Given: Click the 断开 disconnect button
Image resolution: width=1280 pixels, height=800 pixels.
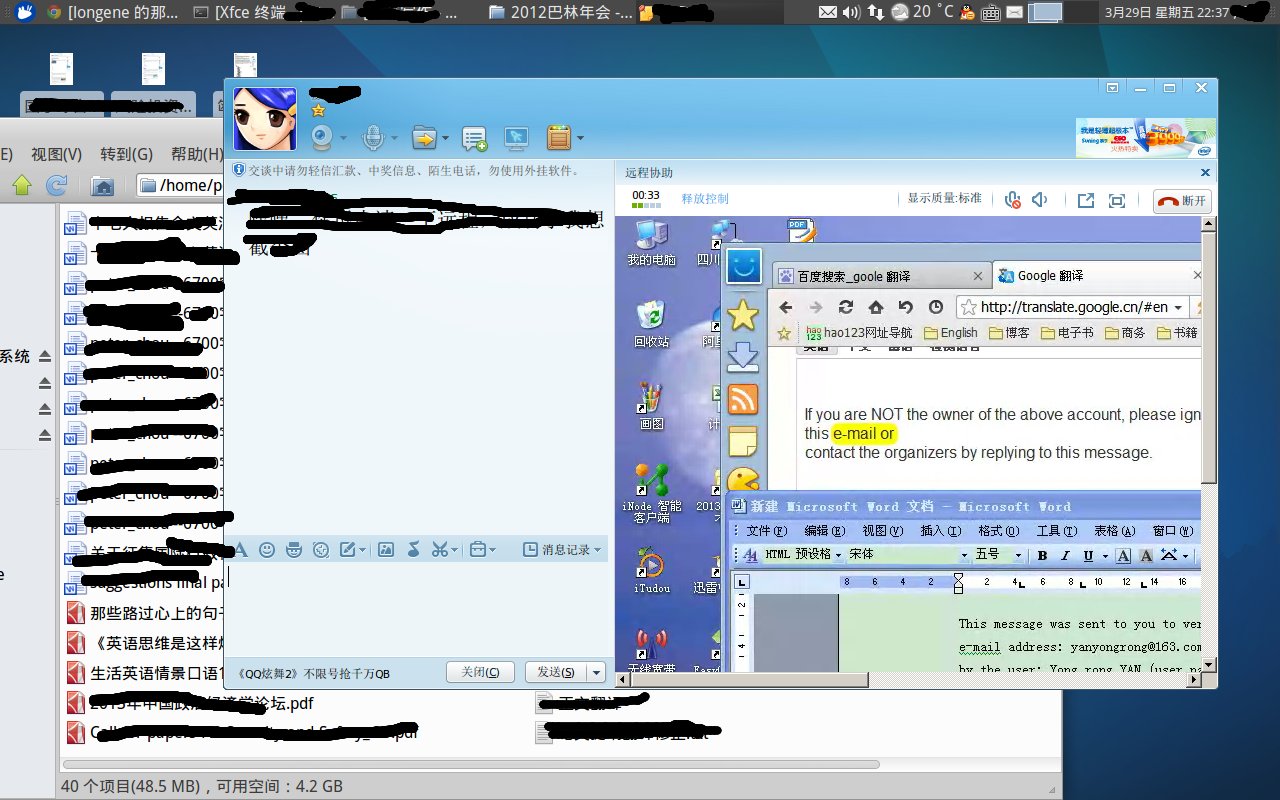Looking at the screenshot, I should tap(1182, 200).
